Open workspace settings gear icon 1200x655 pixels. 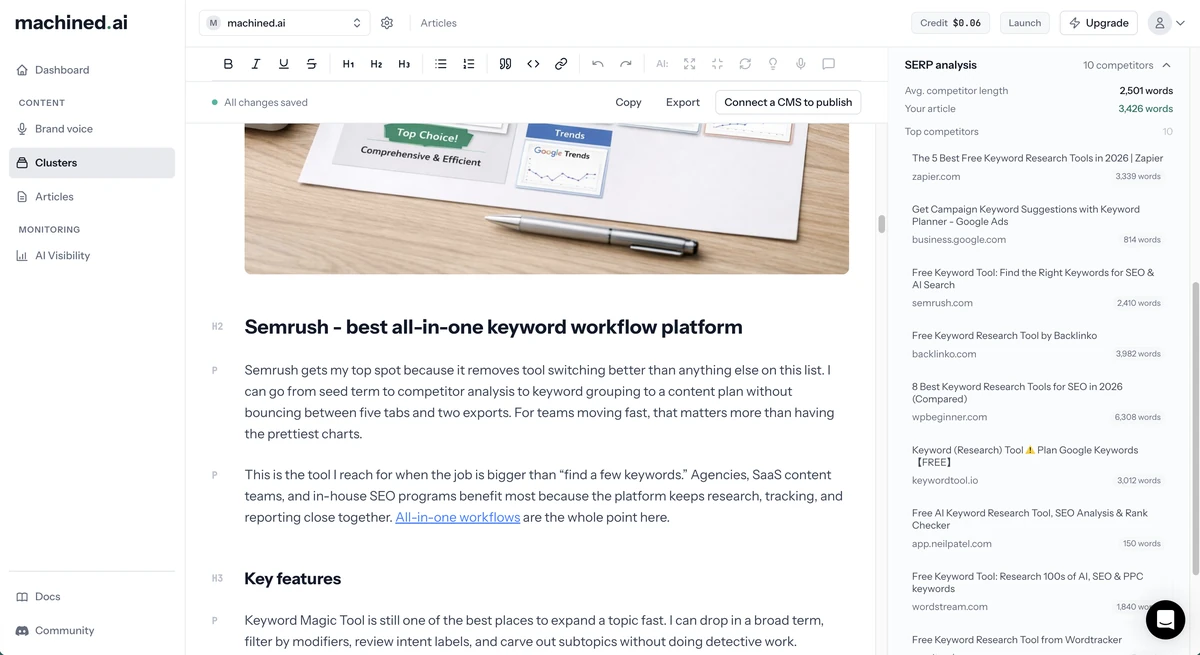tap(387, 23)
